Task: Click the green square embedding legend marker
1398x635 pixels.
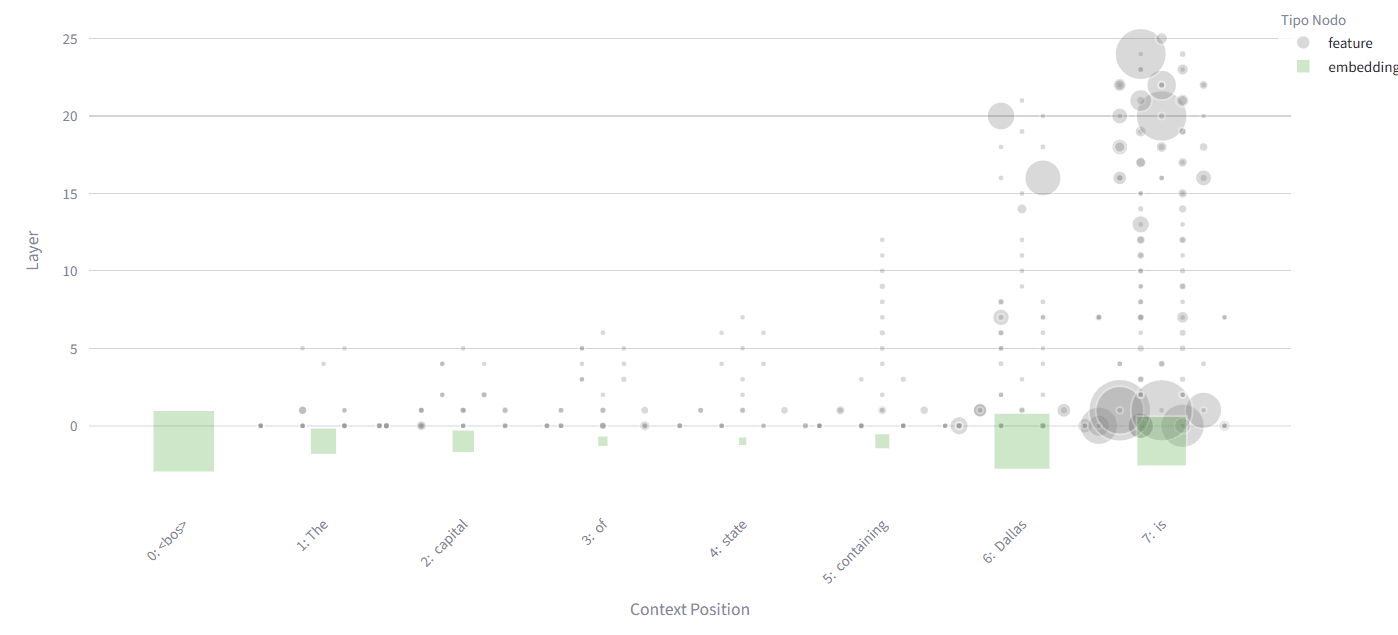Action: [1303, 67]
